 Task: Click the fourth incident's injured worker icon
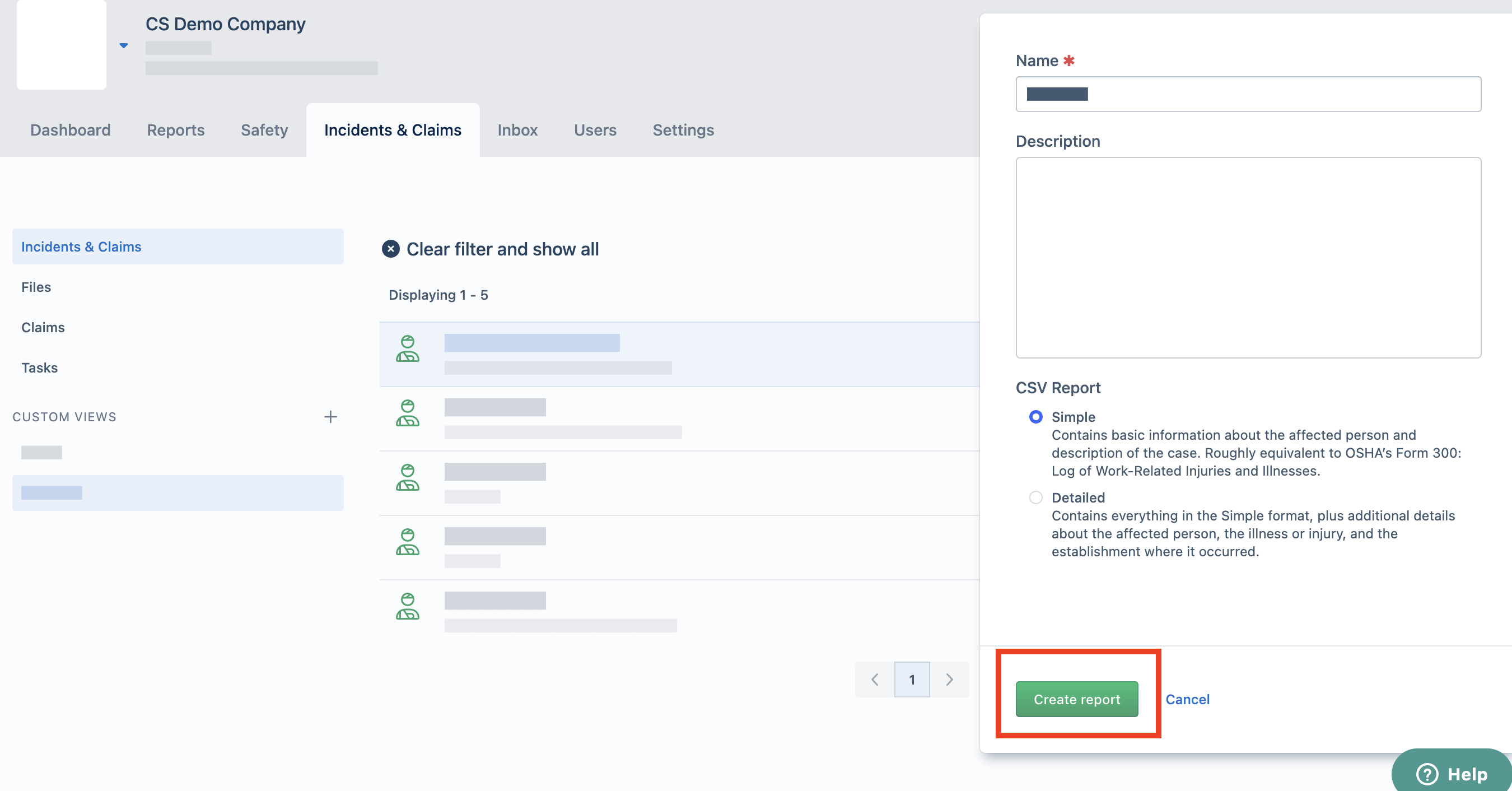407,542
